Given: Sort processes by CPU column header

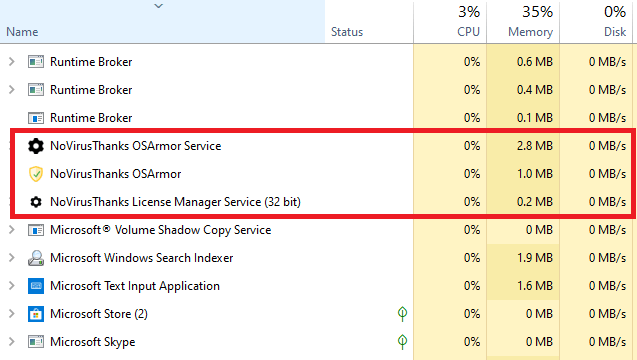Looking at the screenshot, I should (x=468, y=32).
